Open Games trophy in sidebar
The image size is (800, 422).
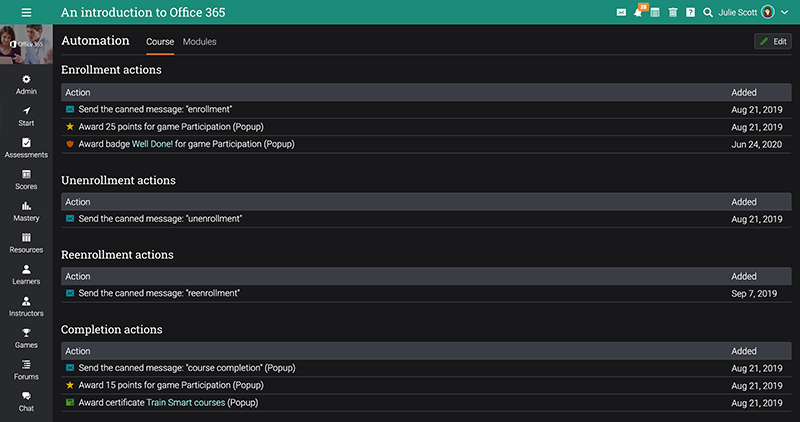(26, 338)
